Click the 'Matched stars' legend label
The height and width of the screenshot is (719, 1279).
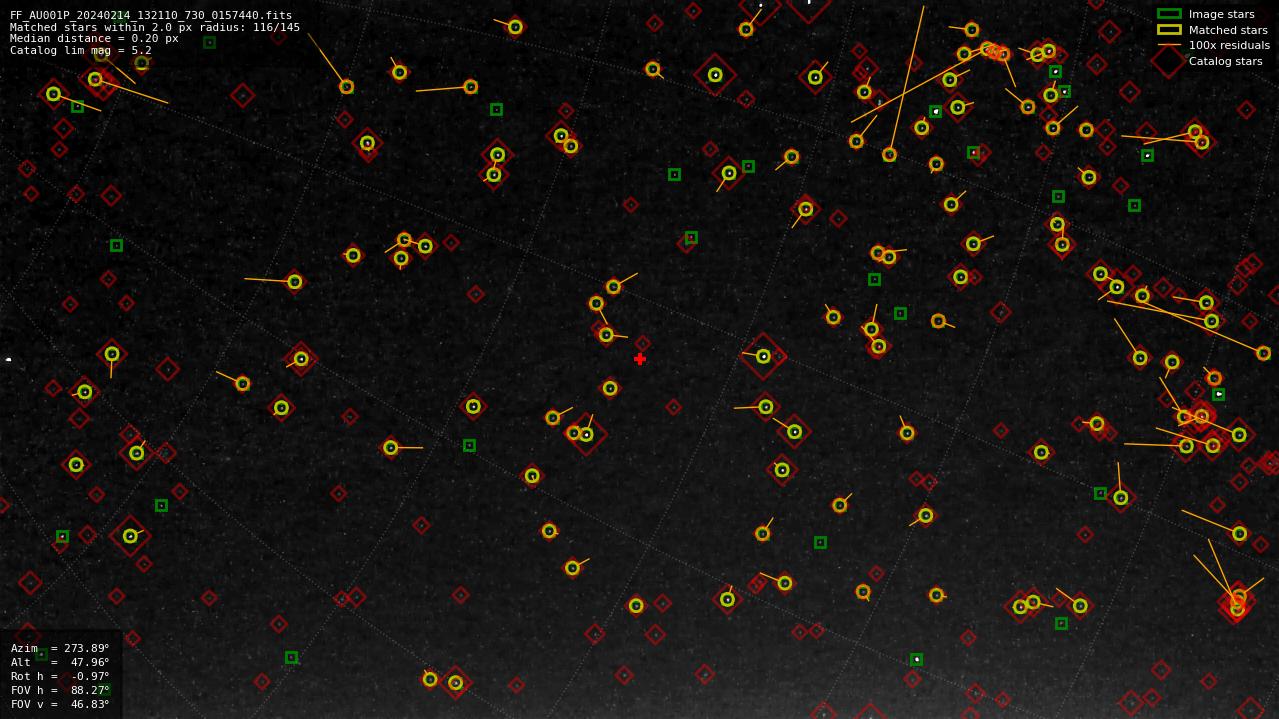click(x=1228, y=30)
